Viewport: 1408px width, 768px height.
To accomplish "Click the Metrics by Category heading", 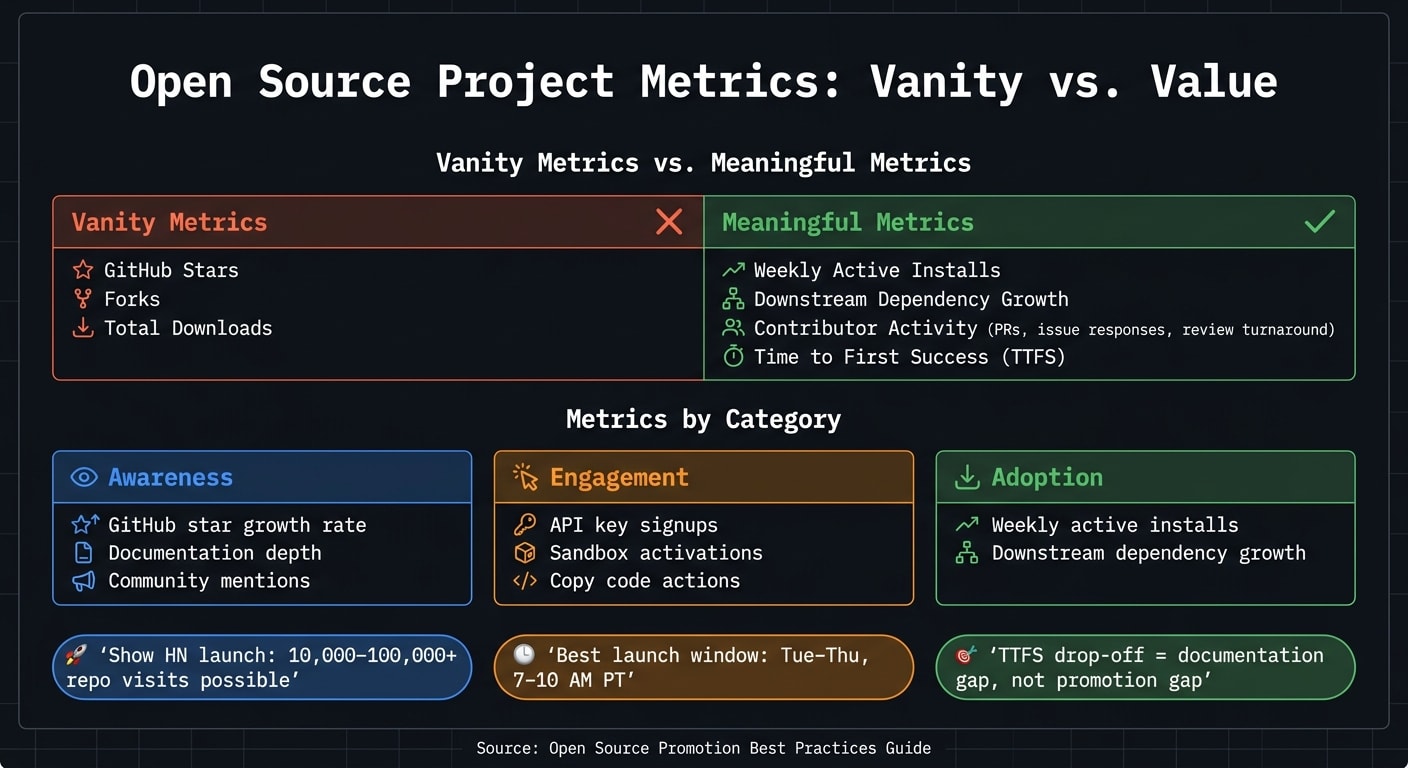I will [704, 418].
